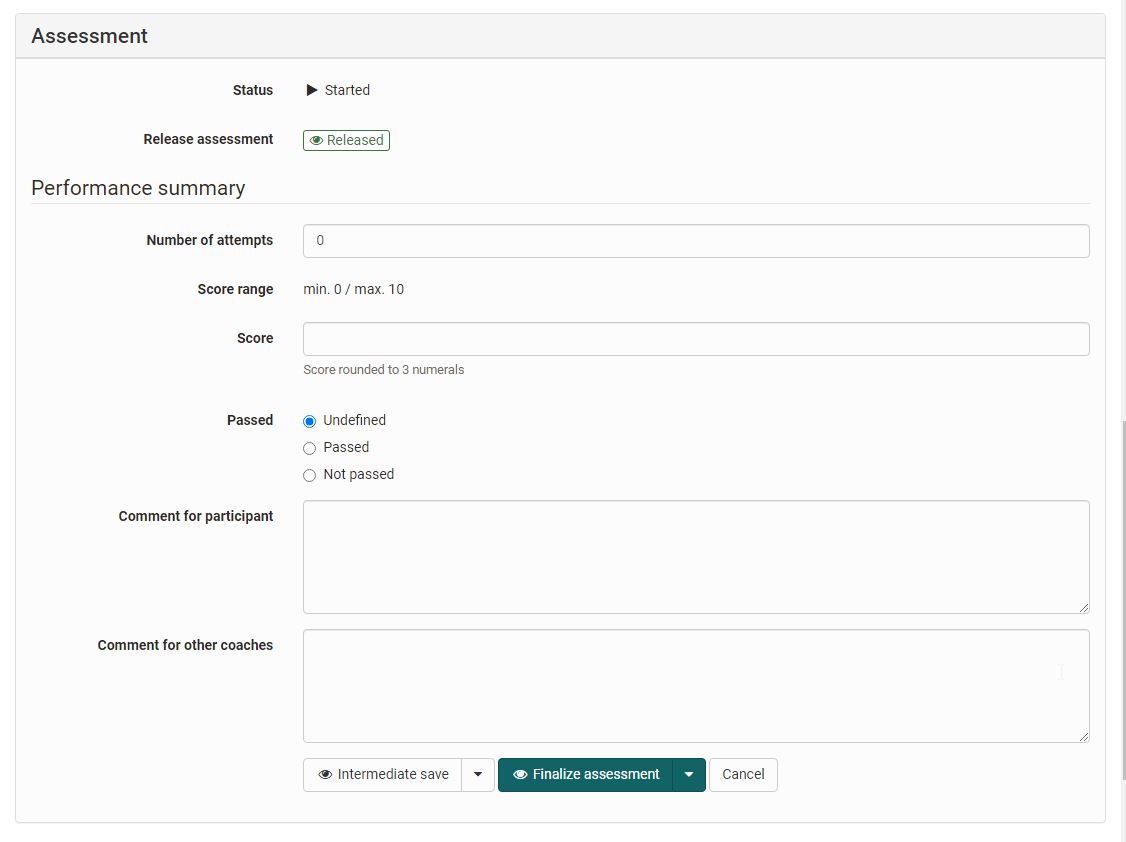Viewport: 1126px width, 842px height.
Task: Focus the Comment for other coaches box
Action: point(696,686)
